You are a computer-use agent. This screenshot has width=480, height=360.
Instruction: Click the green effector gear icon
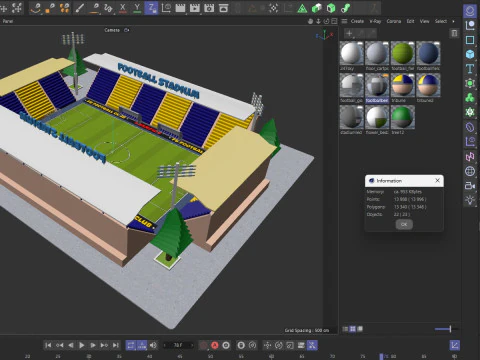tap(470, 112)
